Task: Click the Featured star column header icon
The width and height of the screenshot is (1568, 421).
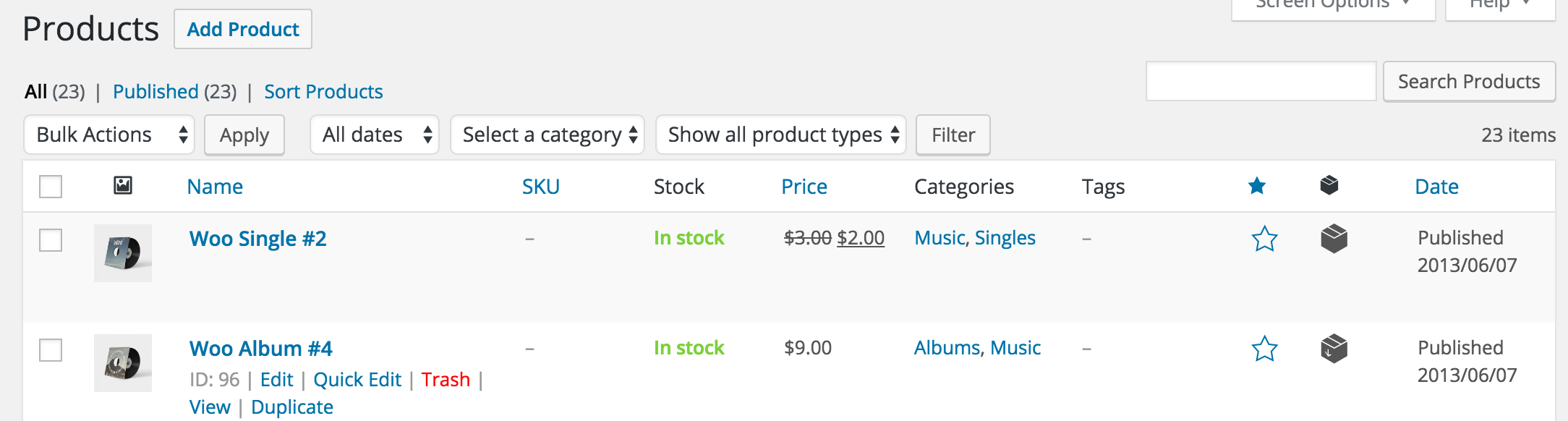Action: (x=1257, y=186)
